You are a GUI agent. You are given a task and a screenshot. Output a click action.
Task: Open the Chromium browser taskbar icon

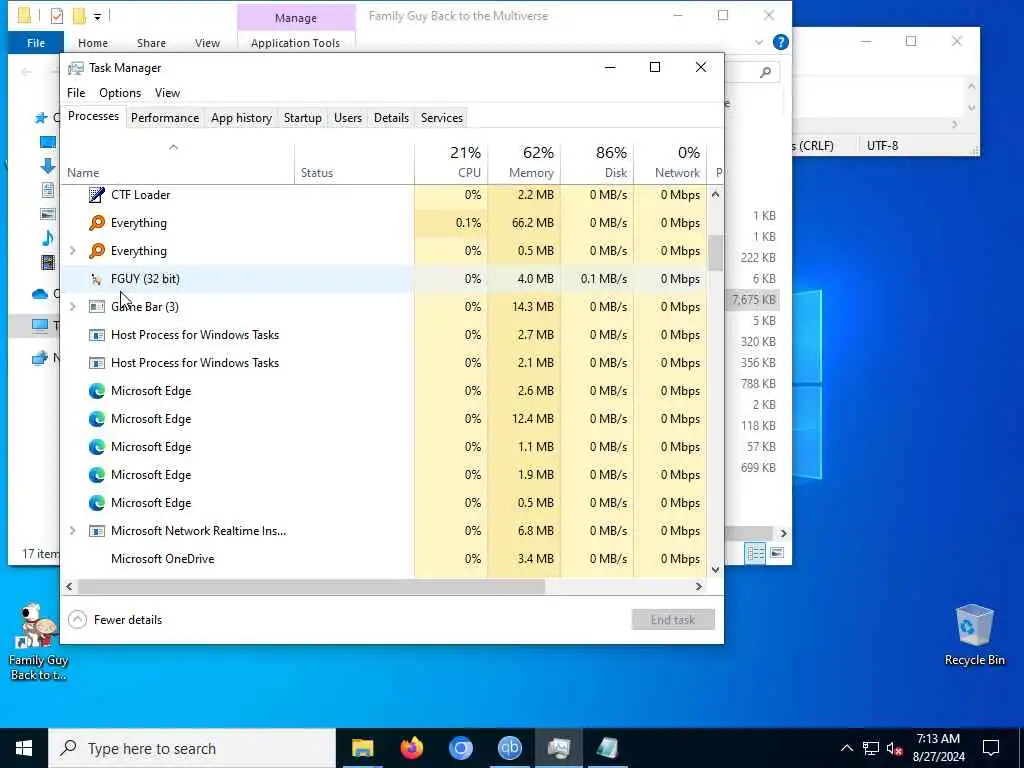tap(460, 748)
